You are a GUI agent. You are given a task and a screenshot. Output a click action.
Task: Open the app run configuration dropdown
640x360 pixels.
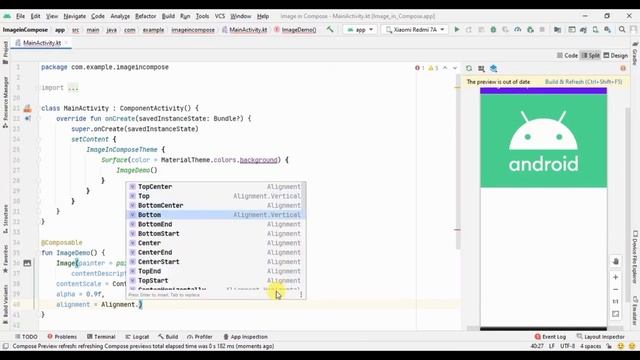360,29
